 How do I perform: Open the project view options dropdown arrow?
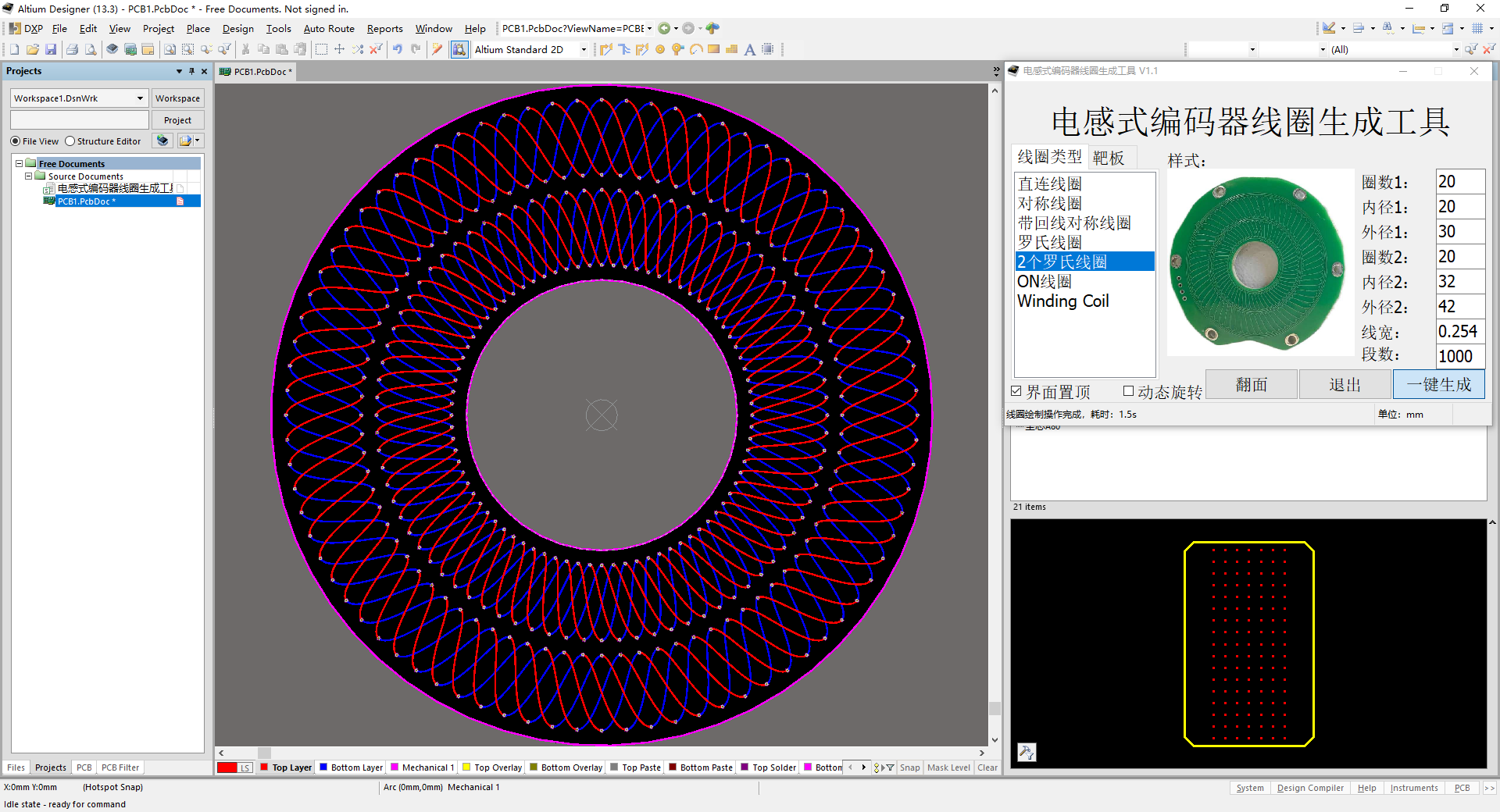197,141
